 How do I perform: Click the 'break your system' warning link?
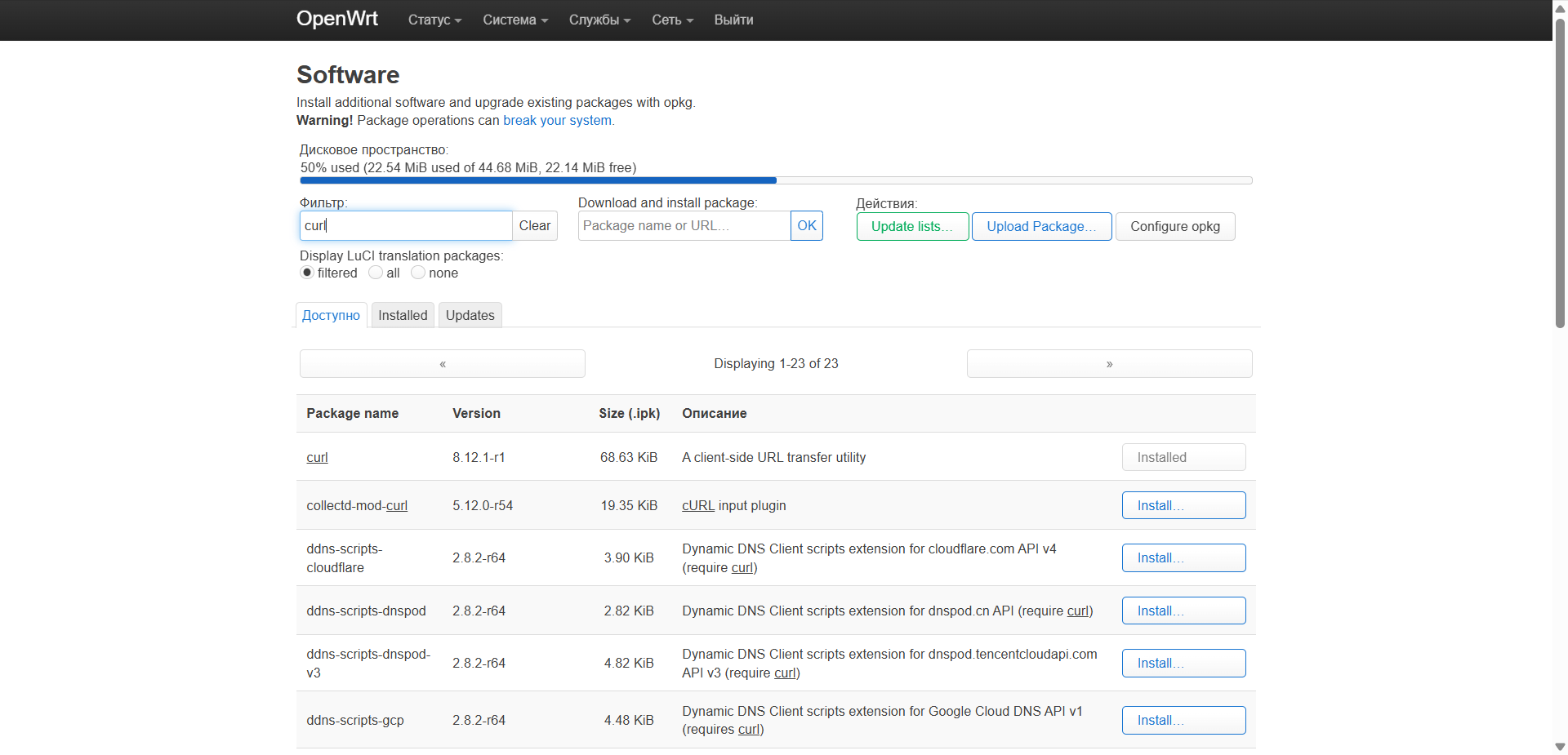[557, 120]
